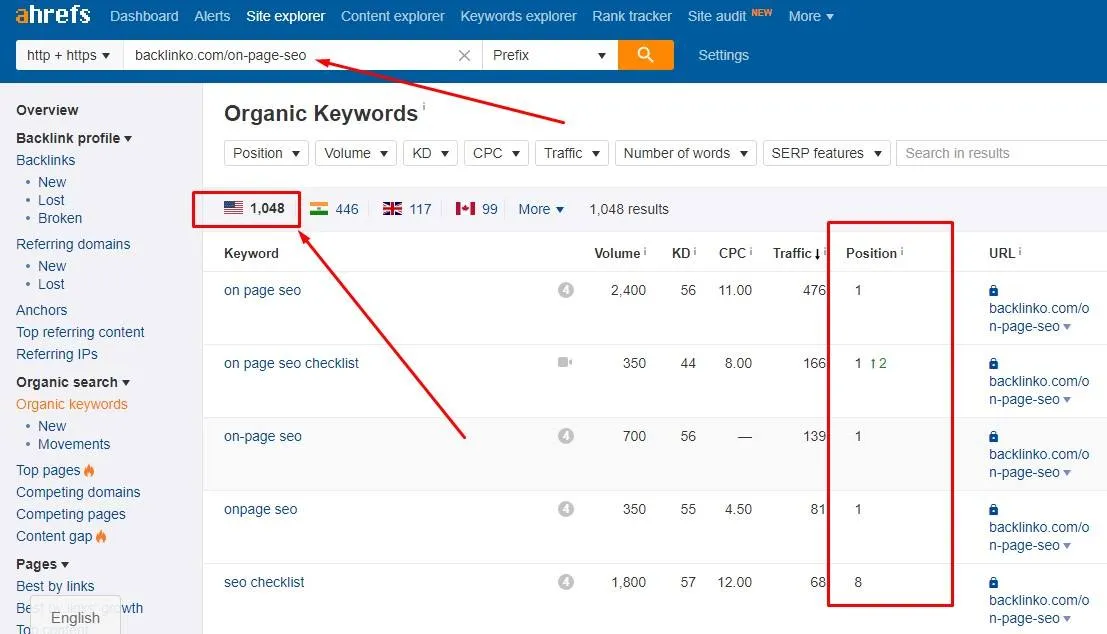Open Rank tracker tab
Screen dimensions: 1107x634
[632, 16]
